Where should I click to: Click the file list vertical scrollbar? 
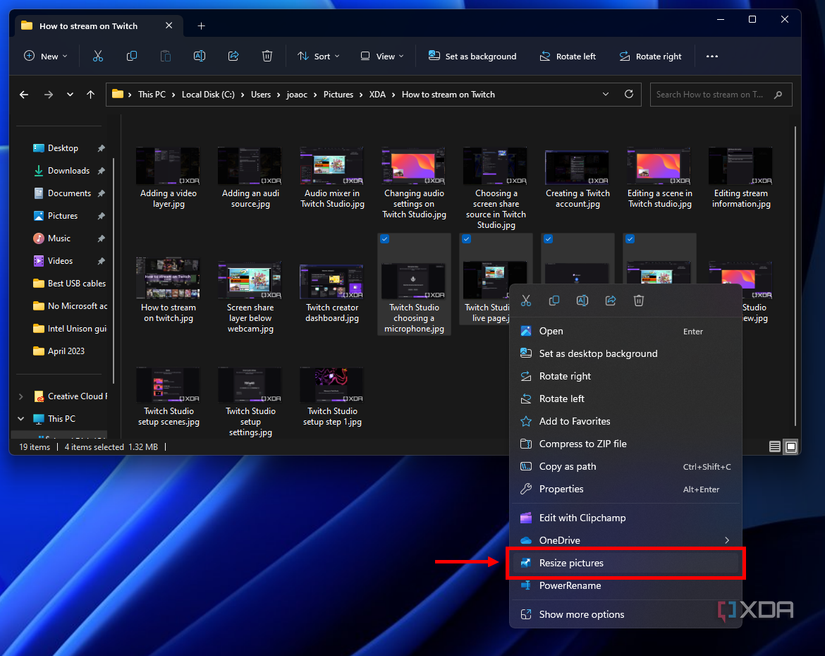pyautogui.click(x=795, y=276)
